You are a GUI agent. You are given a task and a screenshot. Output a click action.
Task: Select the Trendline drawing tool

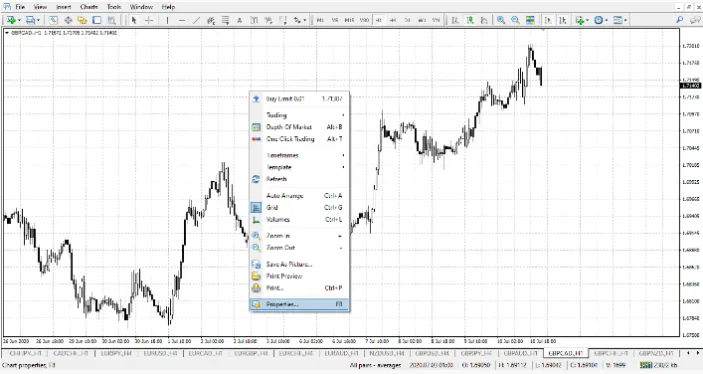196,20
